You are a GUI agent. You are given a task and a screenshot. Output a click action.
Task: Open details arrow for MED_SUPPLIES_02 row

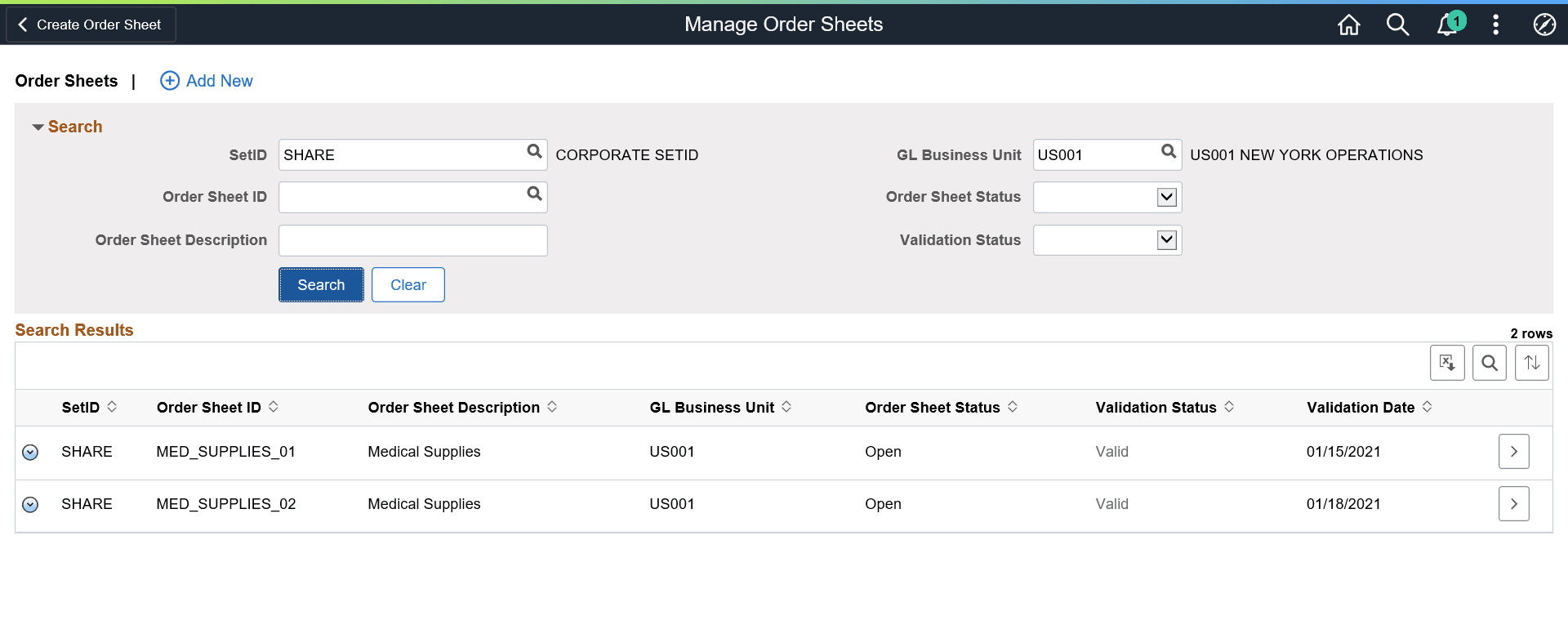point(1514,504)
